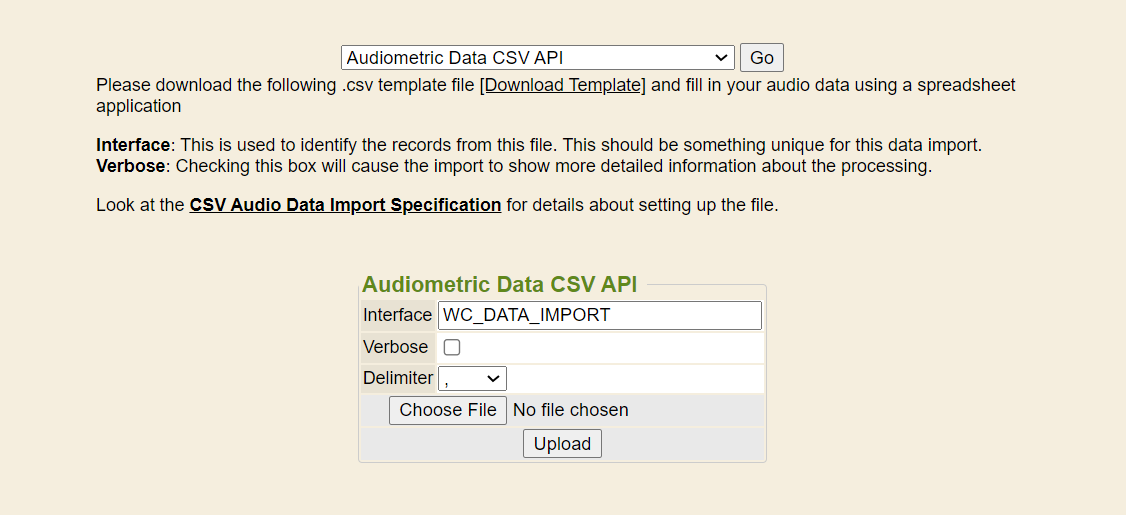Click the chevron arrow on the top page selector
The width and height of the screenshot is (1126, 515).
721,58
